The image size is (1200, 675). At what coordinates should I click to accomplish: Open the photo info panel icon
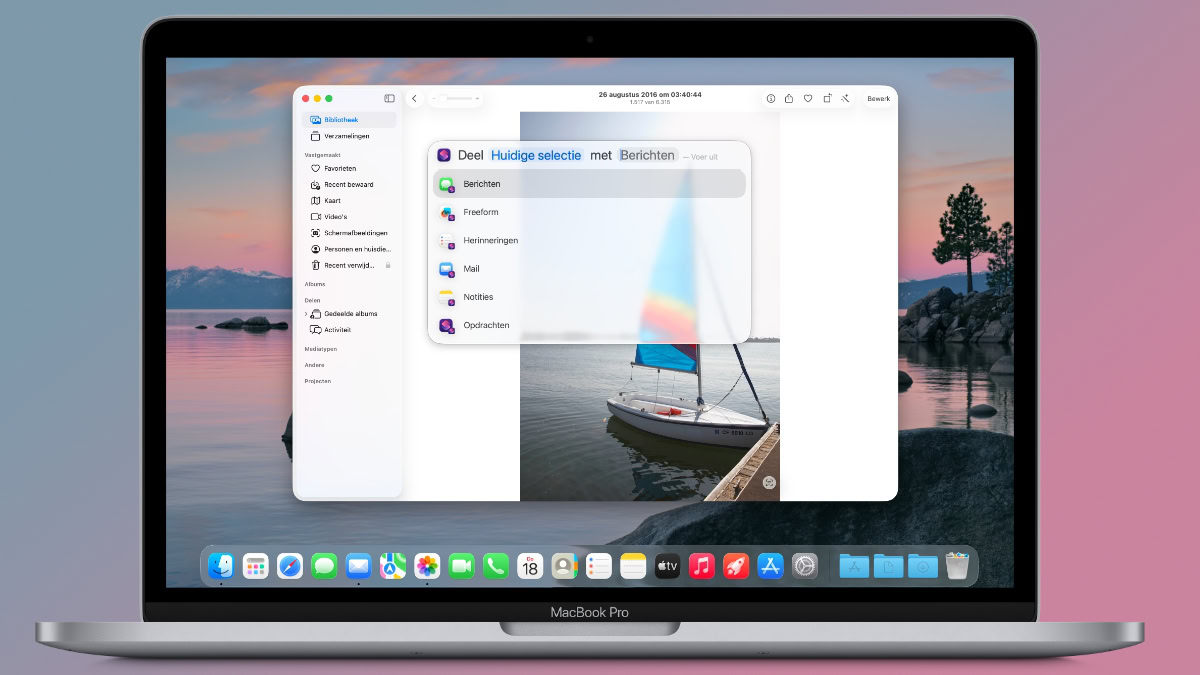click(x=771, y=99)
